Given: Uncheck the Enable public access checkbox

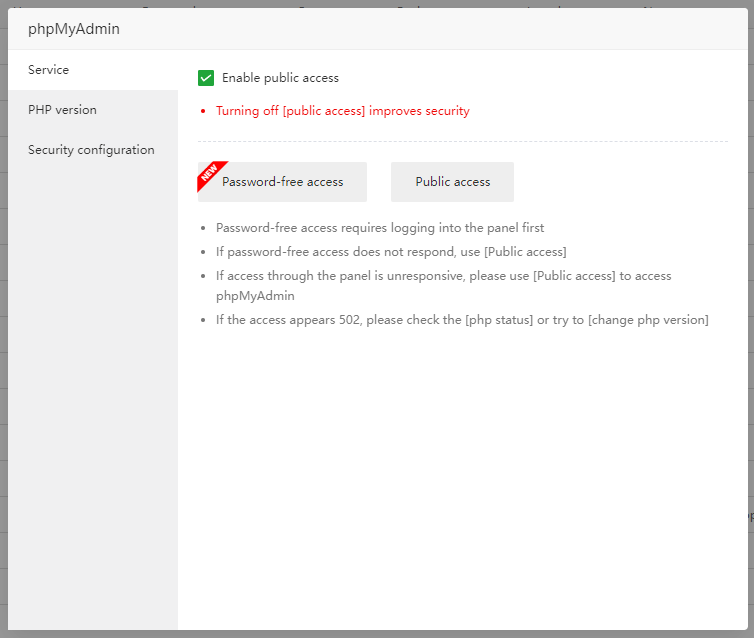Looking at the screenshot, I should click(x=206, y=78).
